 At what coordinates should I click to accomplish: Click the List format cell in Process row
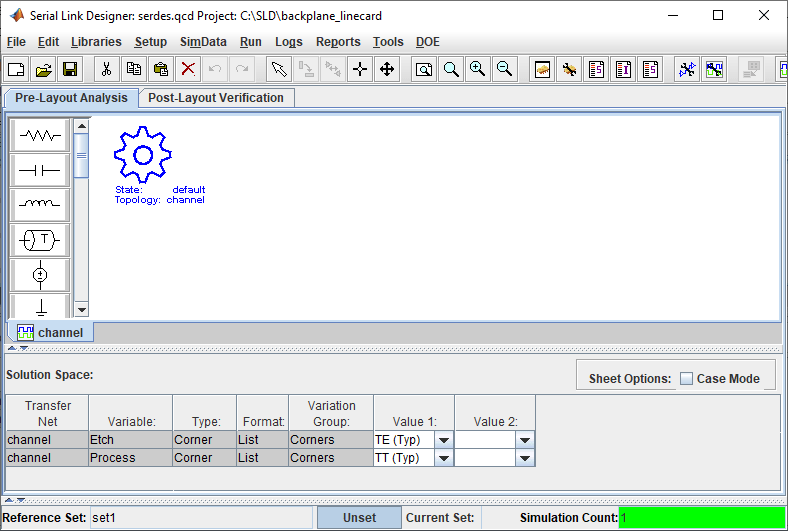tap(262, 458)
